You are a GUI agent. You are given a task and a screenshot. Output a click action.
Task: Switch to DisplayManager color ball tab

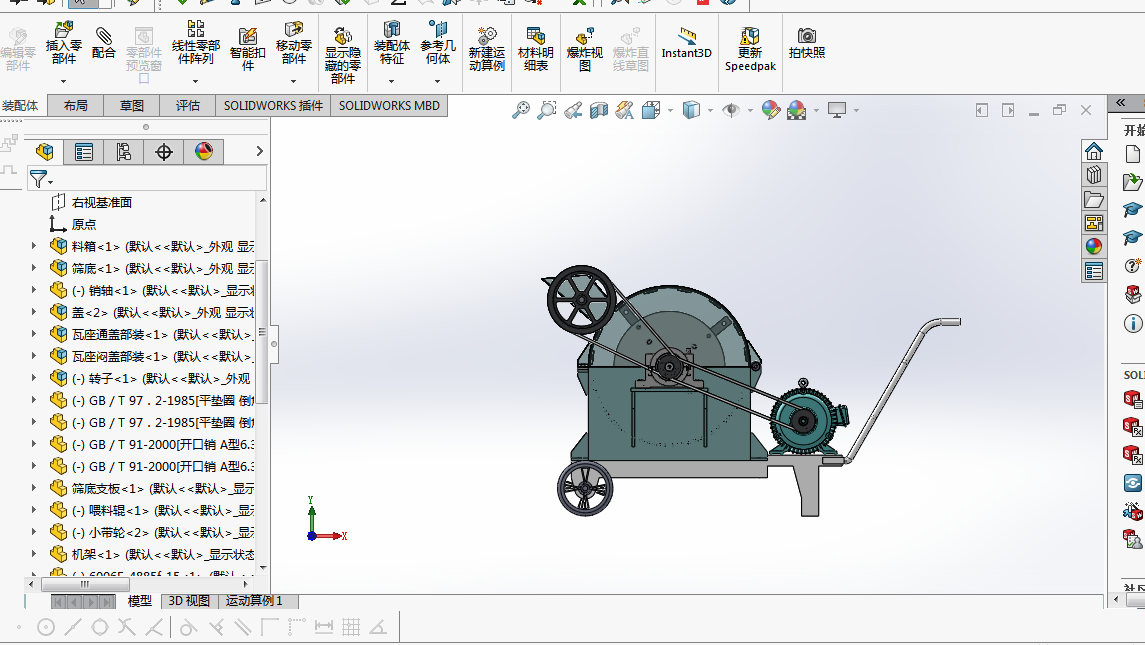204,152
